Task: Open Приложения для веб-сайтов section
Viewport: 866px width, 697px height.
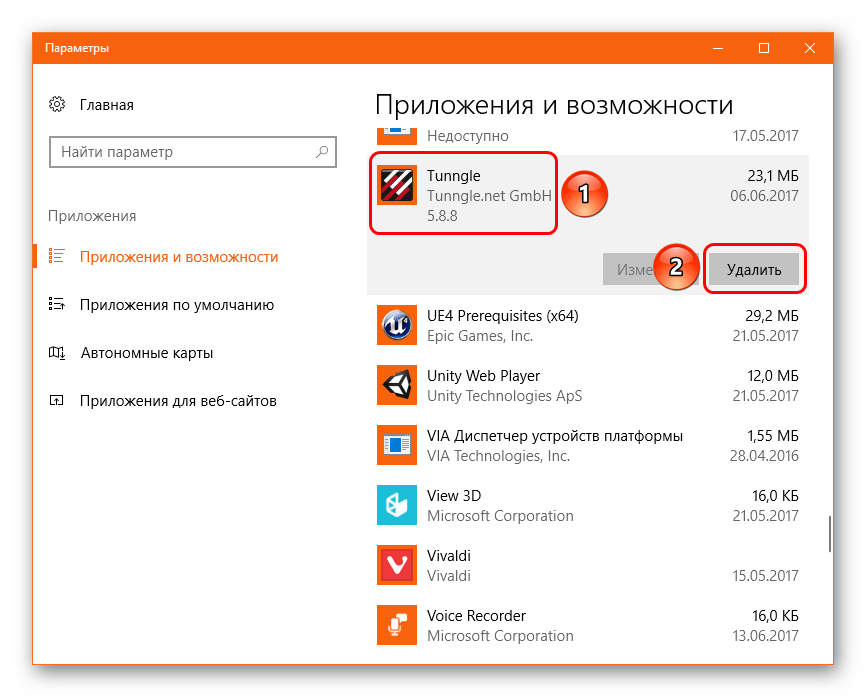Action: [x=178, y=401]
